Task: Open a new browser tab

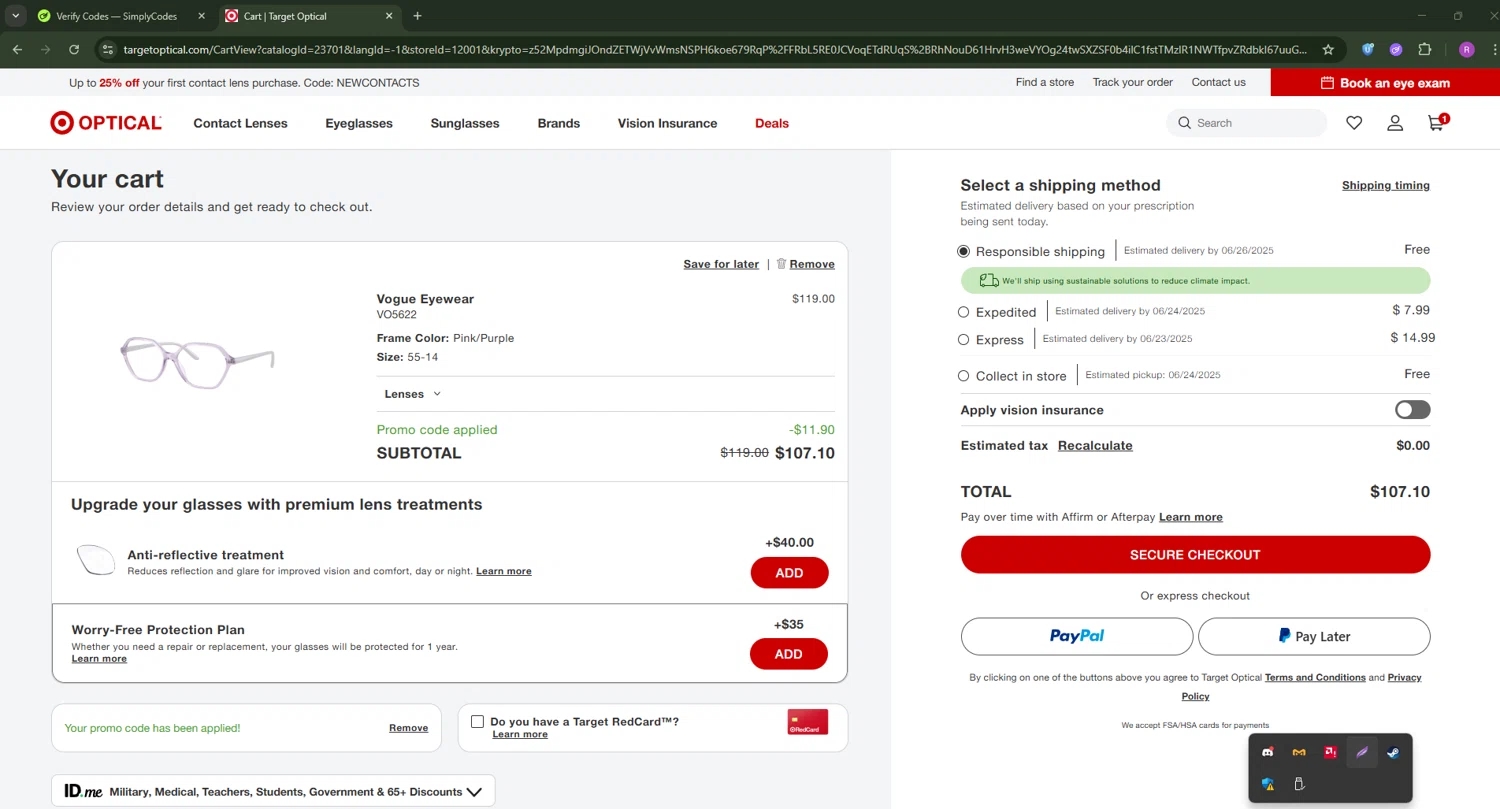Action: click(417, 16)
